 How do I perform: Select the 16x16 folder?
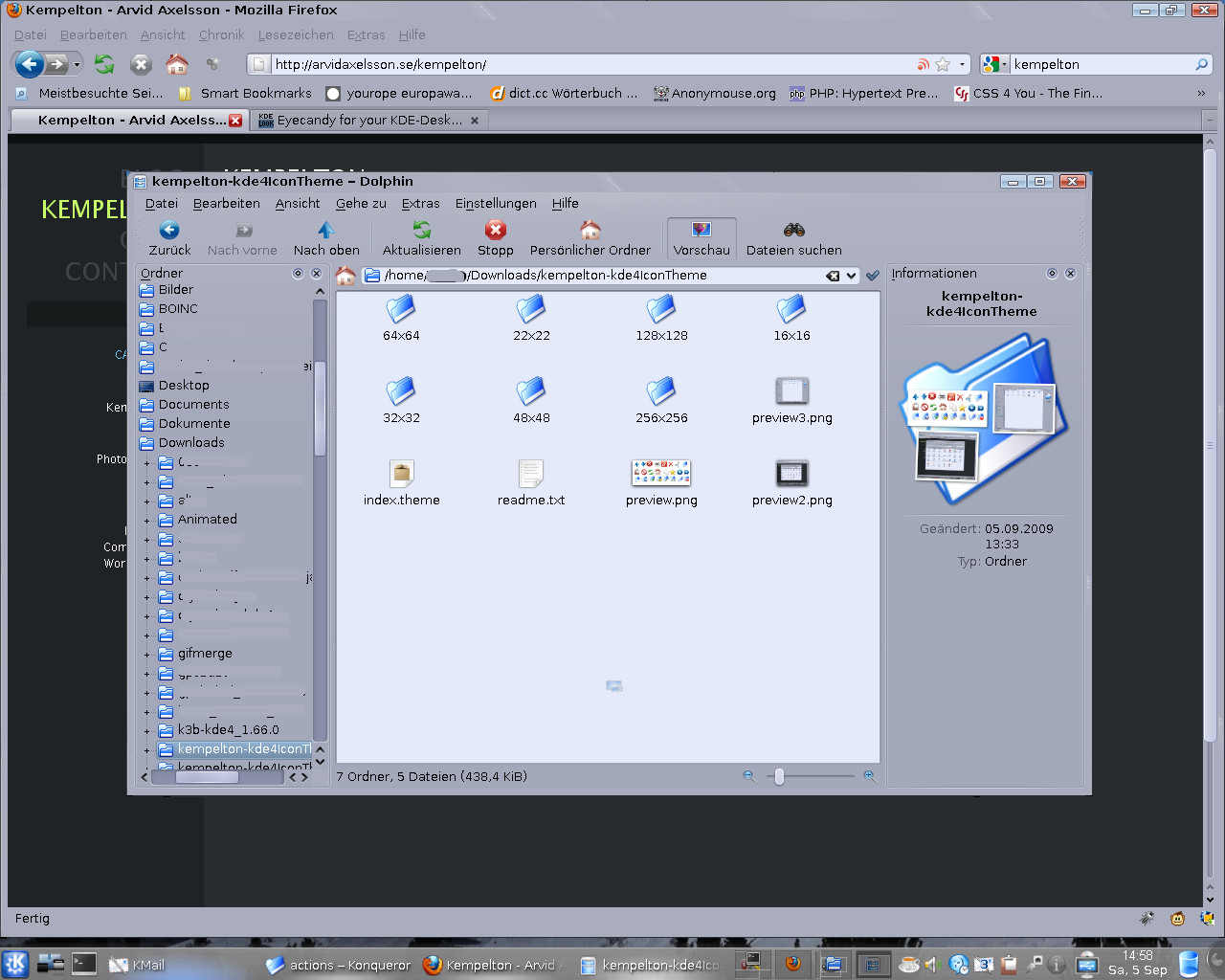point(791,309)
